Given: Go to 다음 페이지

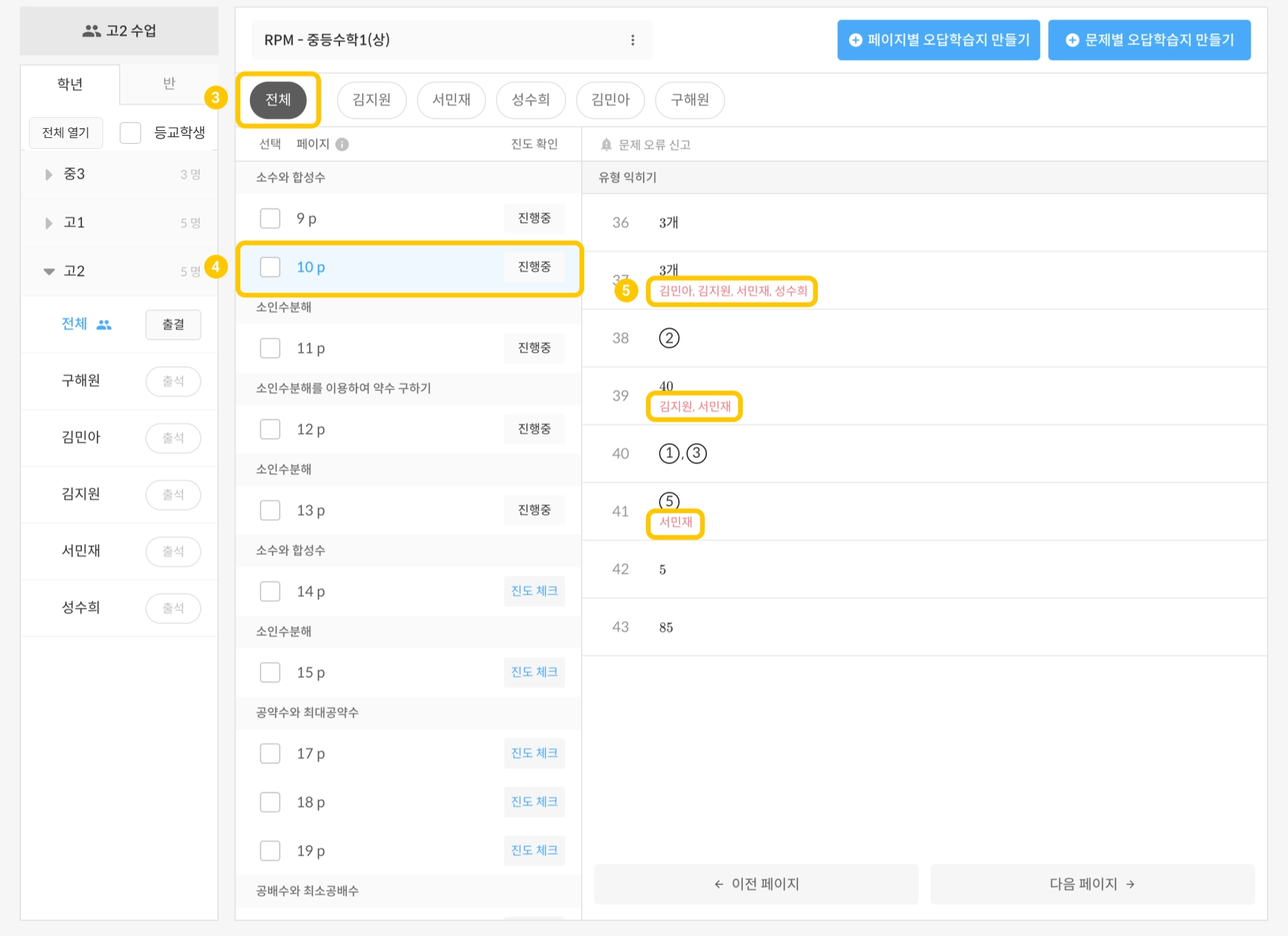Looking at the screenshot, I should (1092, 884).
